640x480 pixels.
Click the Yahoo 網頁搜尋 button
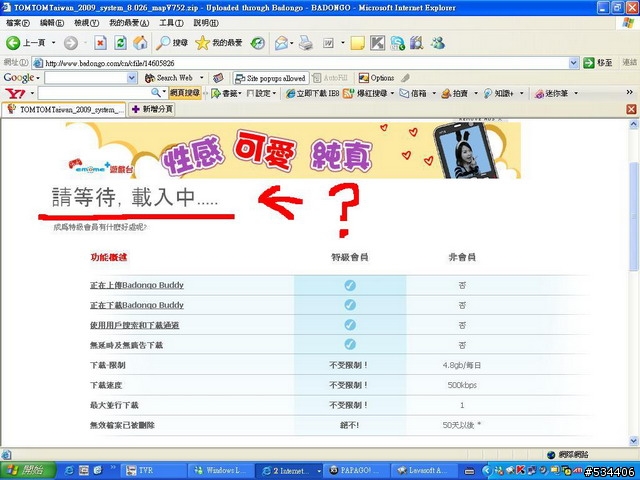[185, 93]
